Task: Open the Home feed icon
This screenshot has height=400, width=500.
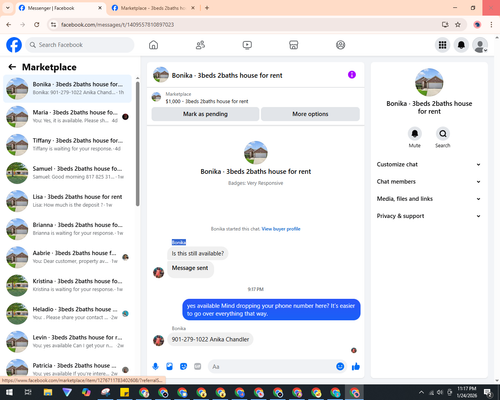Action: pos(153,45)
